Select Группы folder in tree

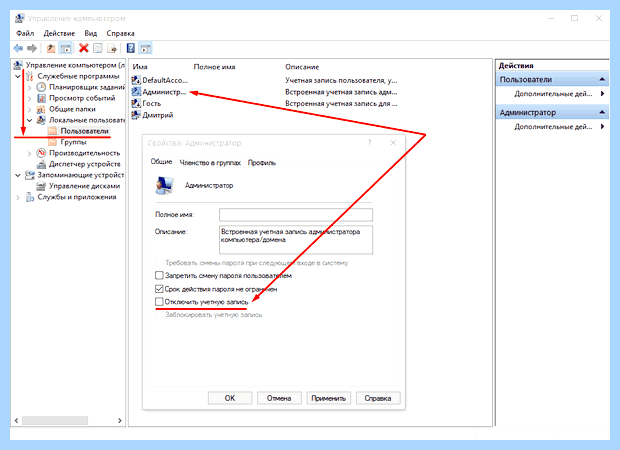click(x=73, y=142)
